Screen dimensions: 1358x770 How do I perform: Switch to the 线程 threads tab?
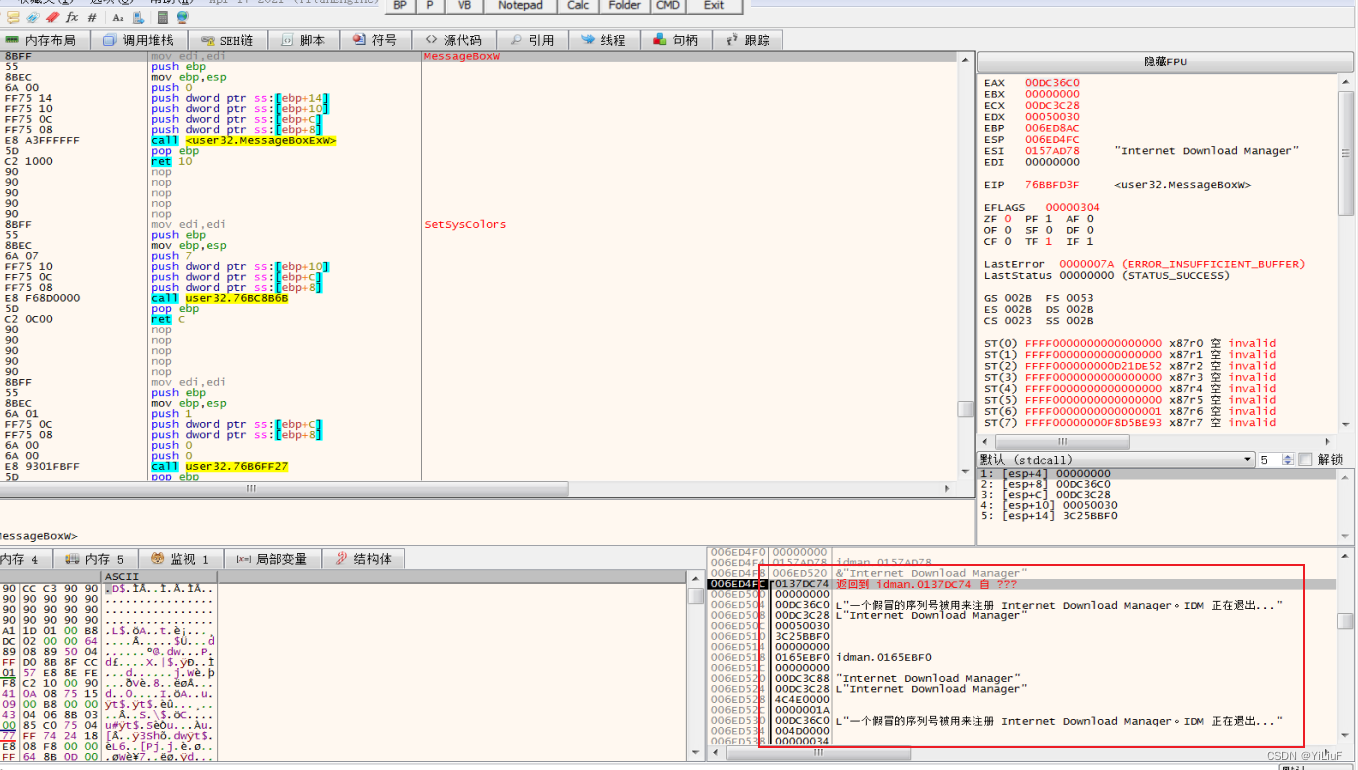(x=603, y=40)
